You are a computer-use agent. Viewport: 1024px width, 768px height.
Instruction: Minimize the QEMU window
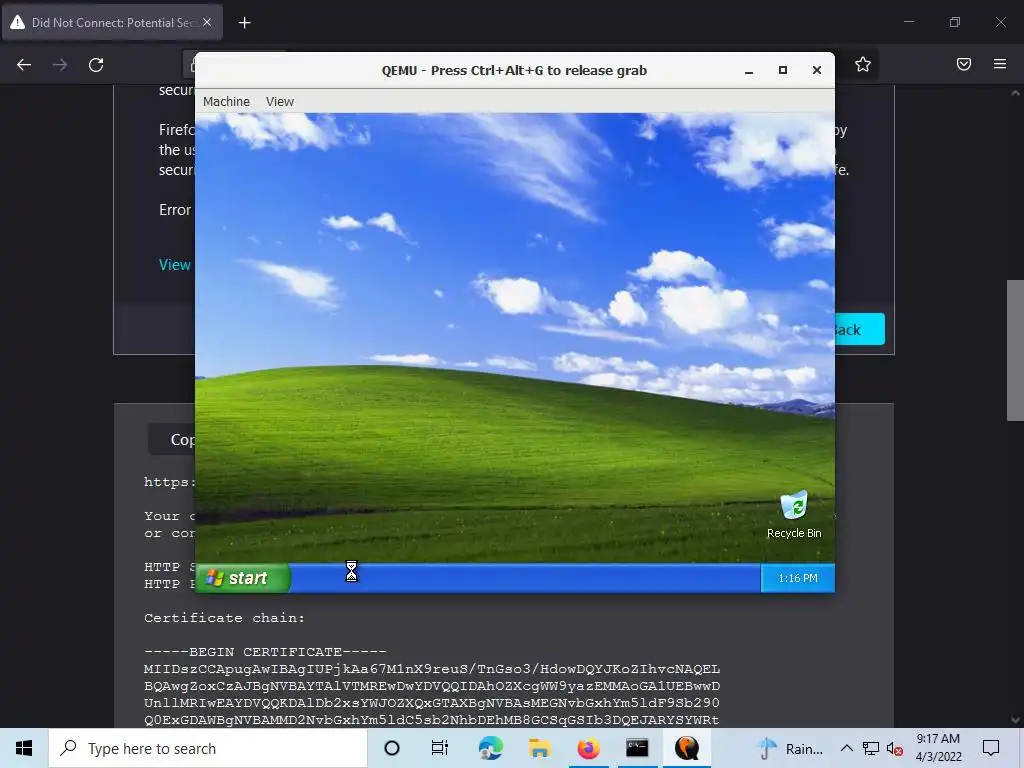pos(749,71)
